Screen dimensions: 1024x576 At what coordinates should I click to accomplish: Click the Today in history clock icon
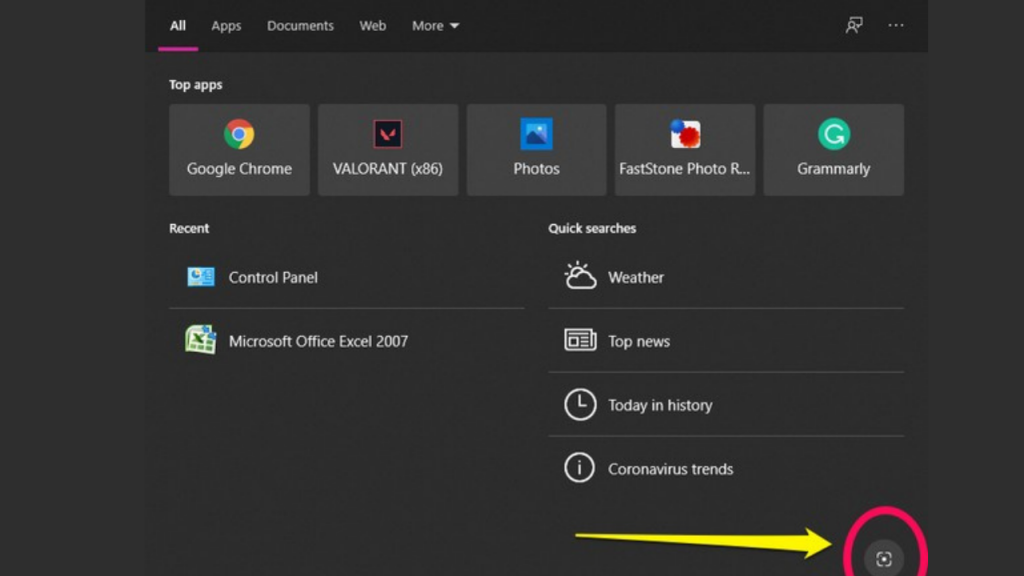pos(580,404)
